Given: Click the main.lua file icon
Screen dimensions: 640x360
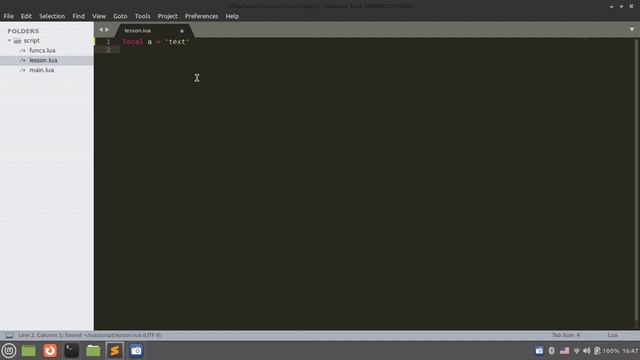Looking at the screenshot, I should point(23,70).
